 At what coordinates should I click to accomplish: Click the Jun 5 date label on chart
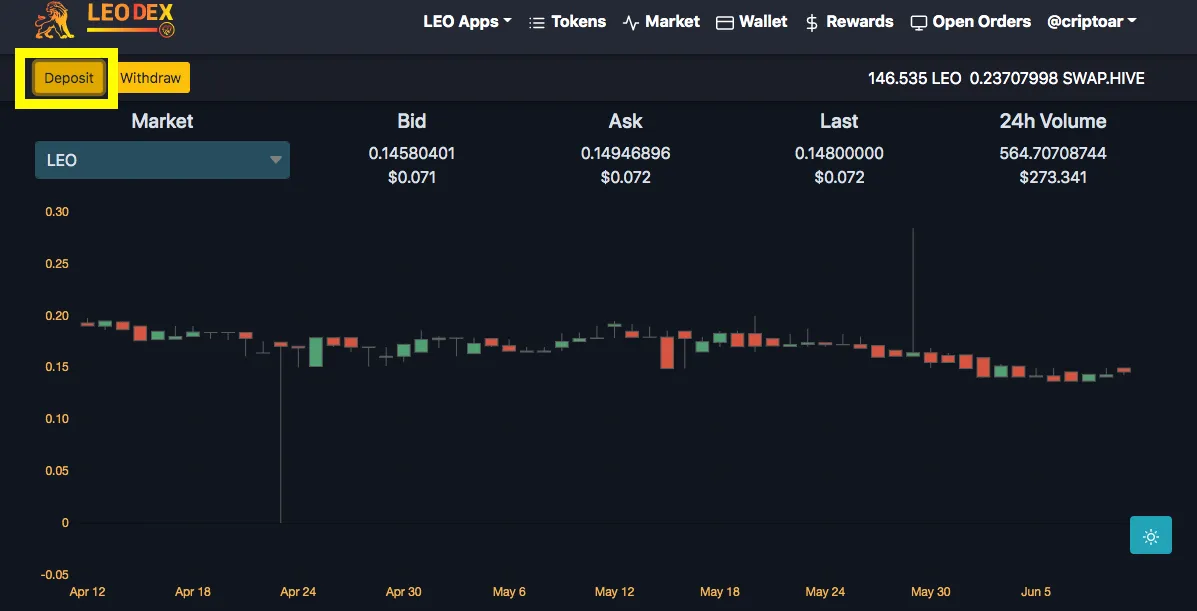1036,592
